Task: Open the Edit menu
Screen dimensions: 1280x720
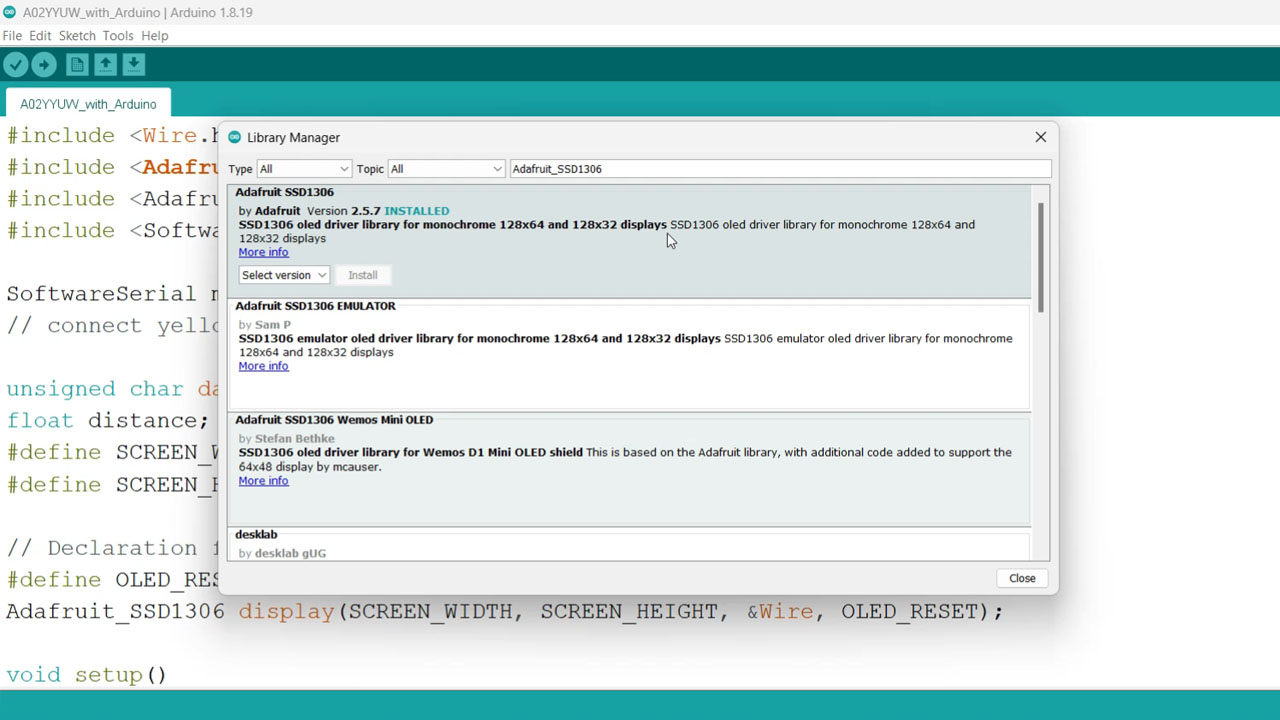Action: pyautogui.click(x=40, y=35)
